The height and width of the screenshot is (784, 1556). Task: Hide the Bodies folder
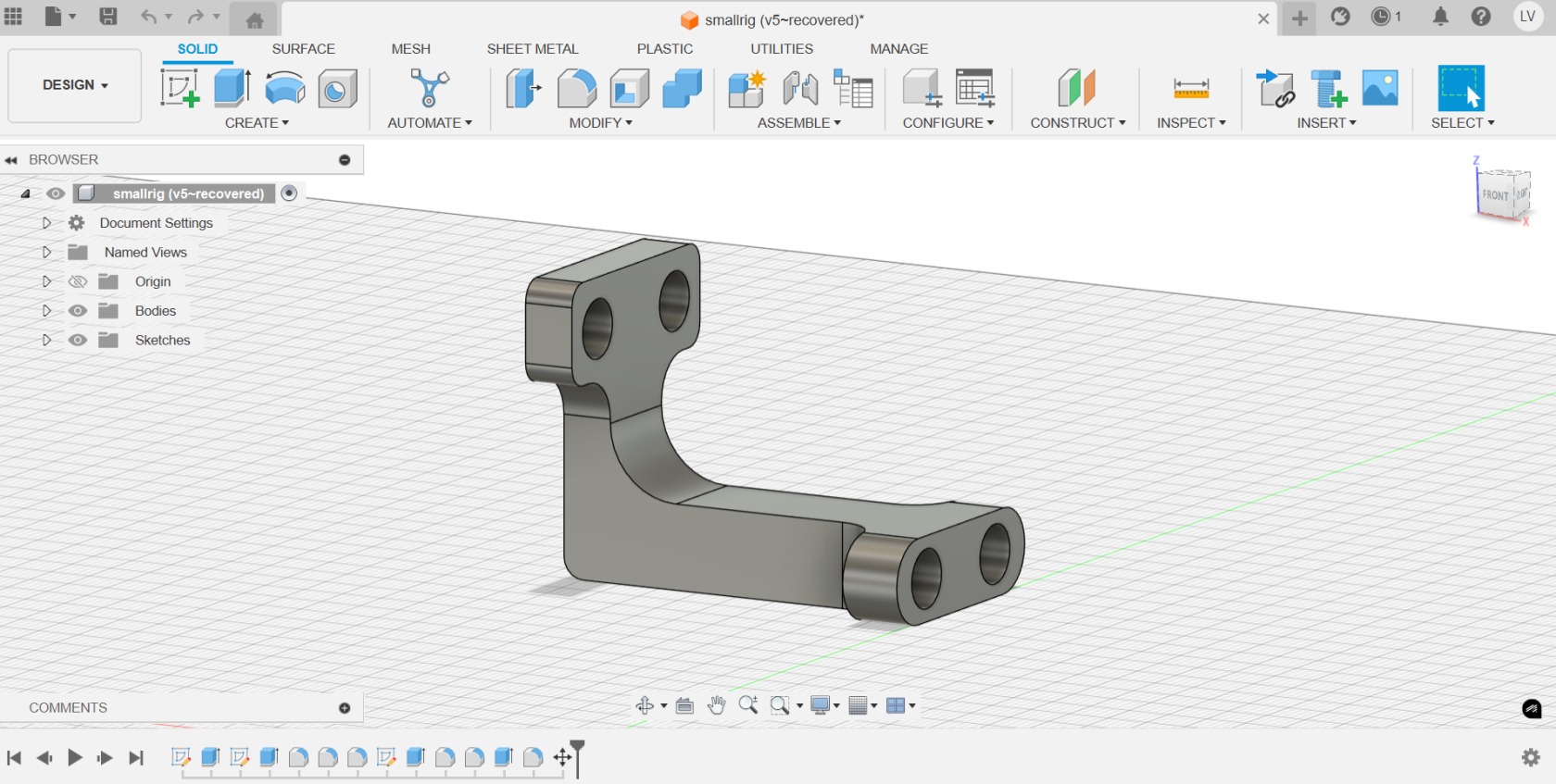point(78,311)
